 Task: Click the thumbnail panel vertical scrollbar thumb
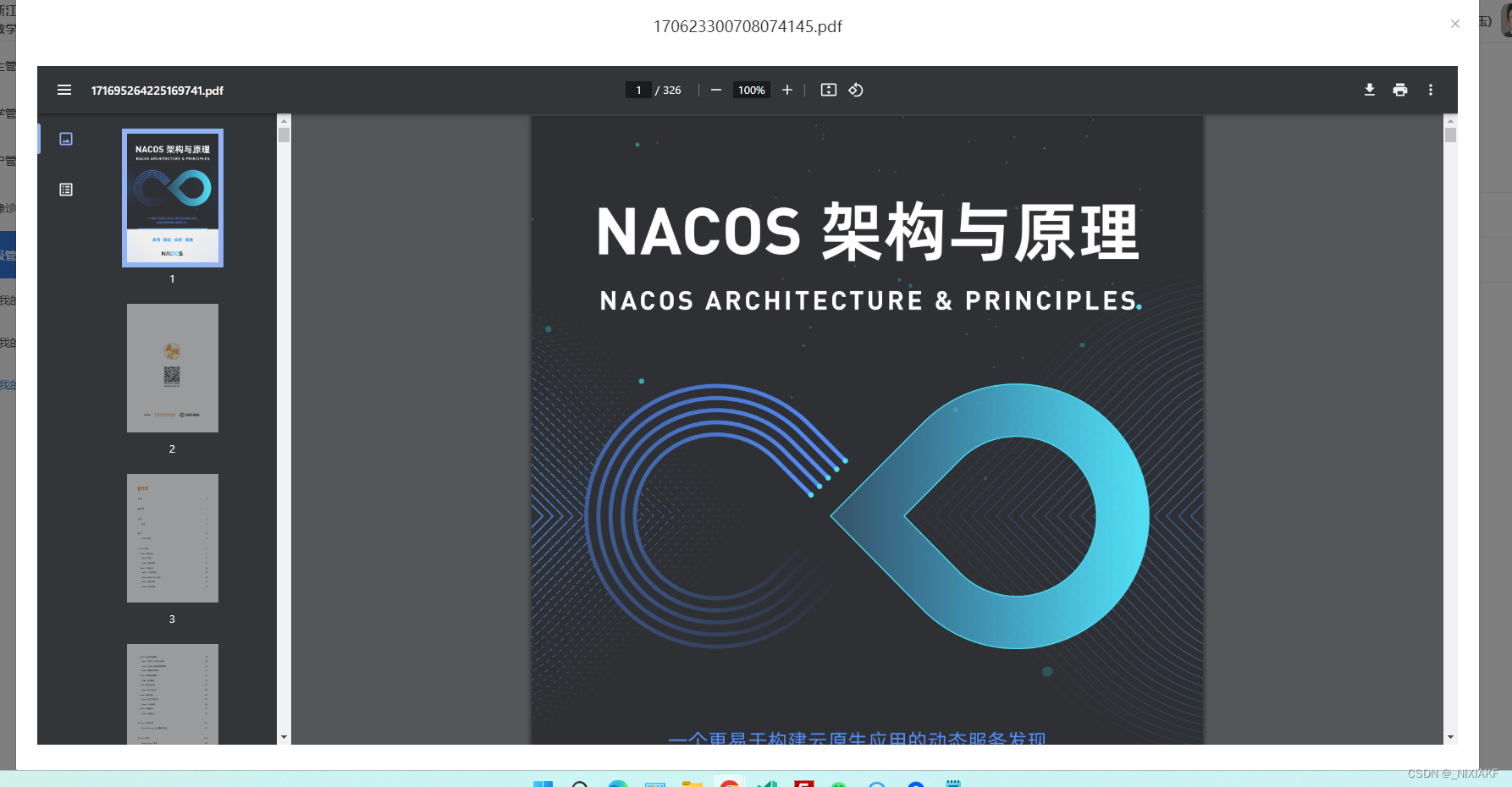[284, 135]
